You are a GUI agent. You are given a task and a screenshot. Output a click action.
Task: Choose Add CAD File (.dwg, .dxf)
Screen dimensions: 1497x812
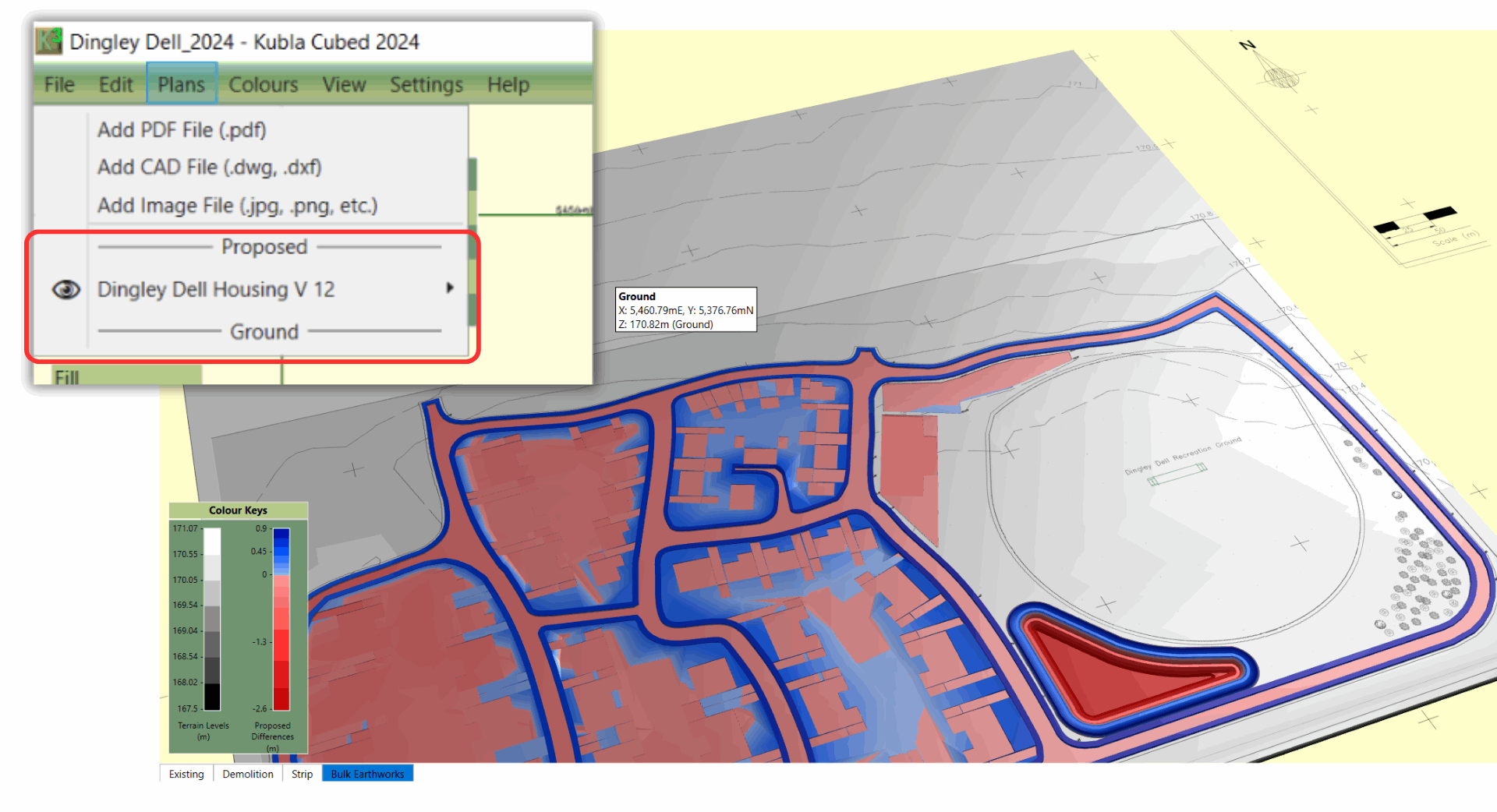(x=209, y=168)
